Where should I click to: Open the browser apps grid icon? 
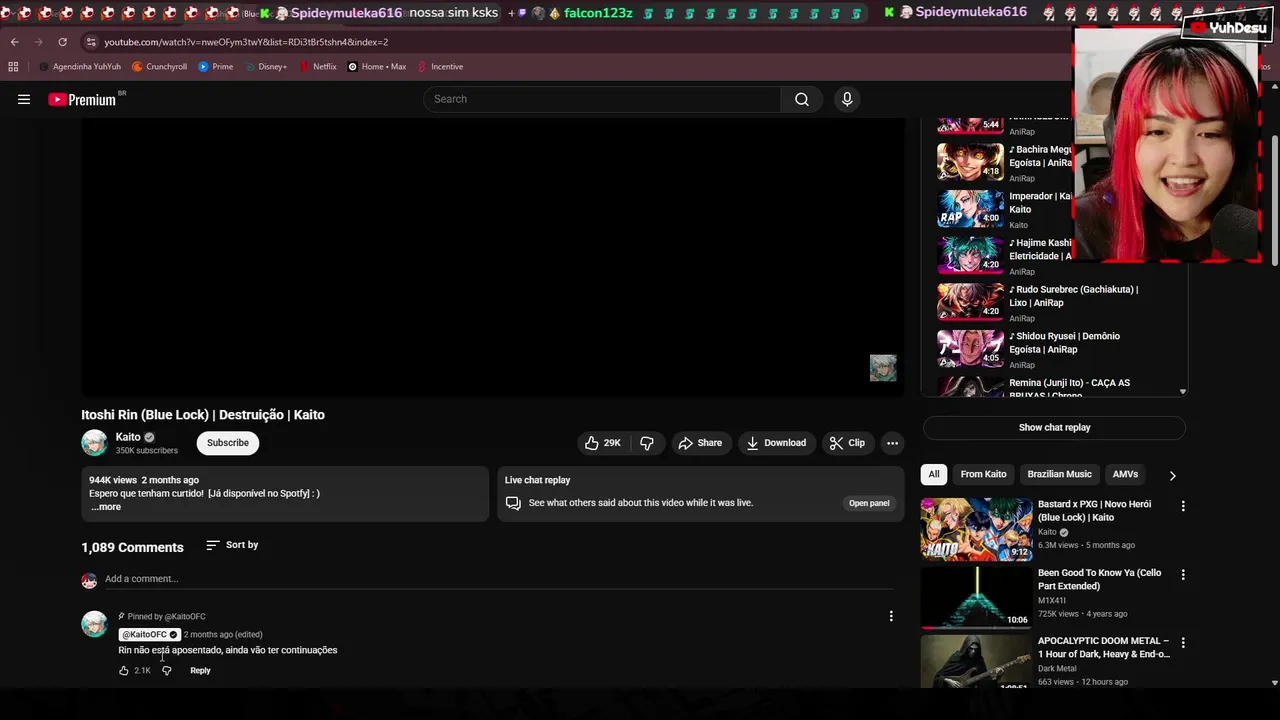13,67
